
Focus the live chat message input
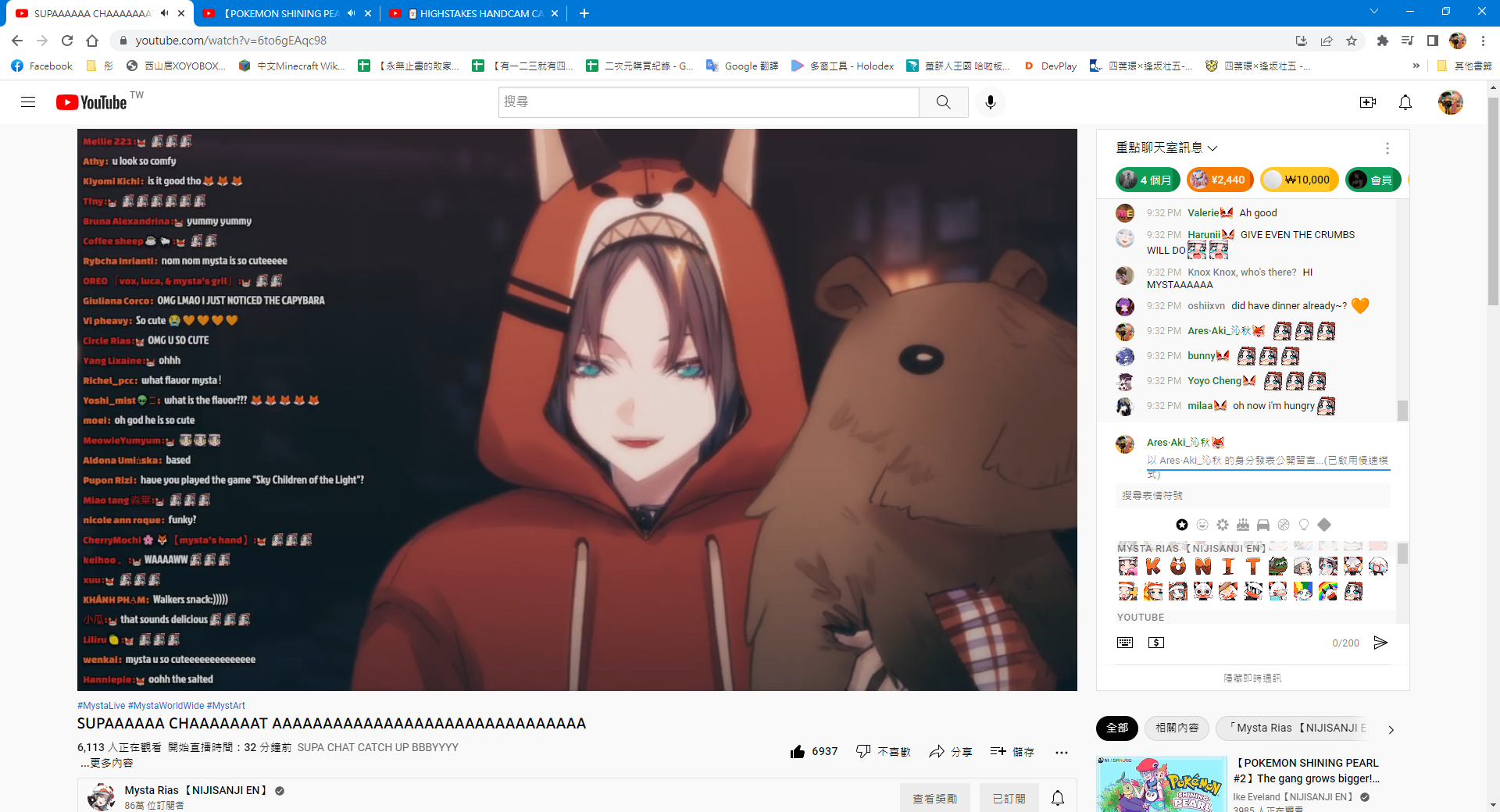click(x=1268, y=461)
